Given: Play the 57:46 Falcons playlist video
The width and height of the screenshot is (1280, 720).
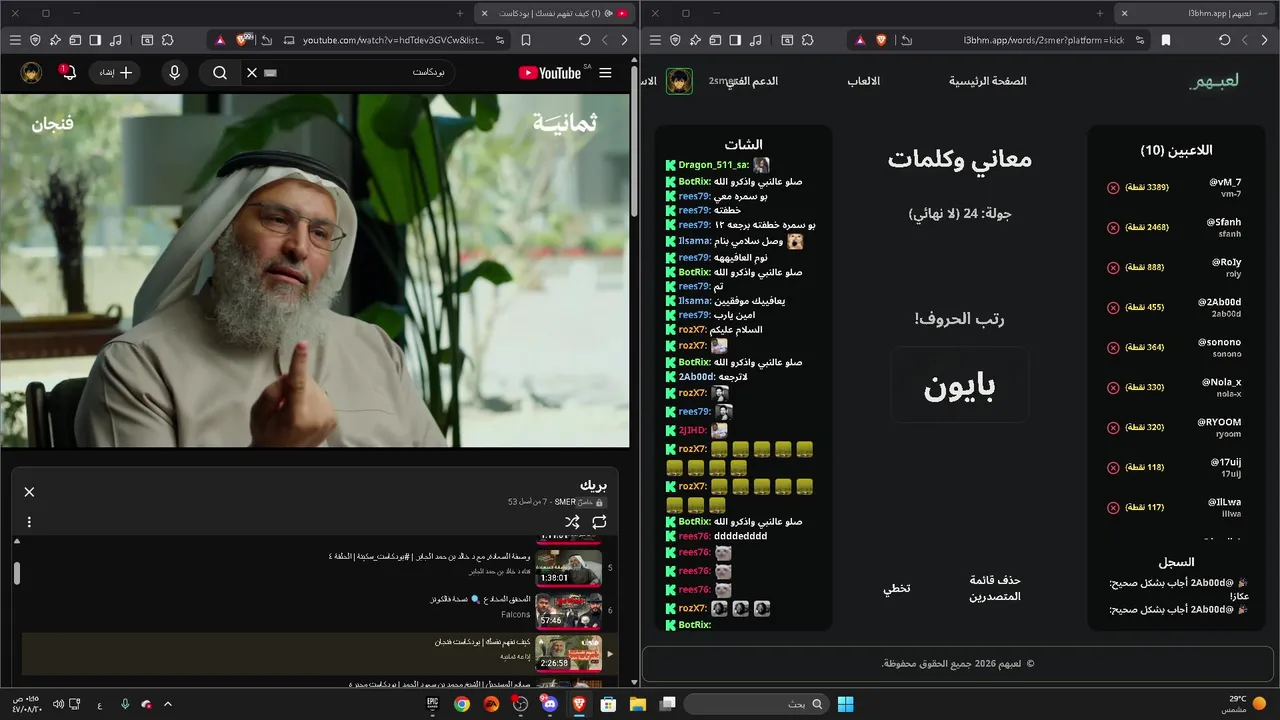Looking at the screenshot, I should [569, 610].
